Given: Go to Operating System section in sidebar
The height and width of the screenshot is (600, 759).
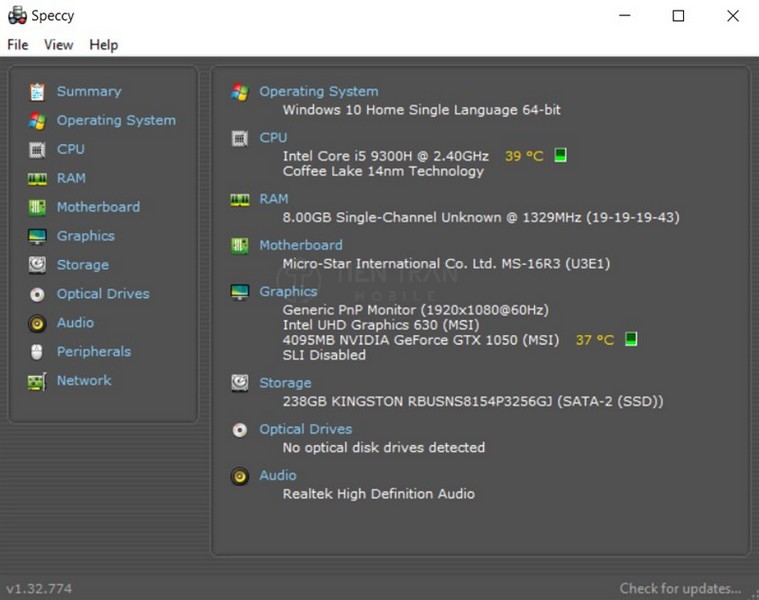Looking at the screenshot, I should (x=116, y=120).
